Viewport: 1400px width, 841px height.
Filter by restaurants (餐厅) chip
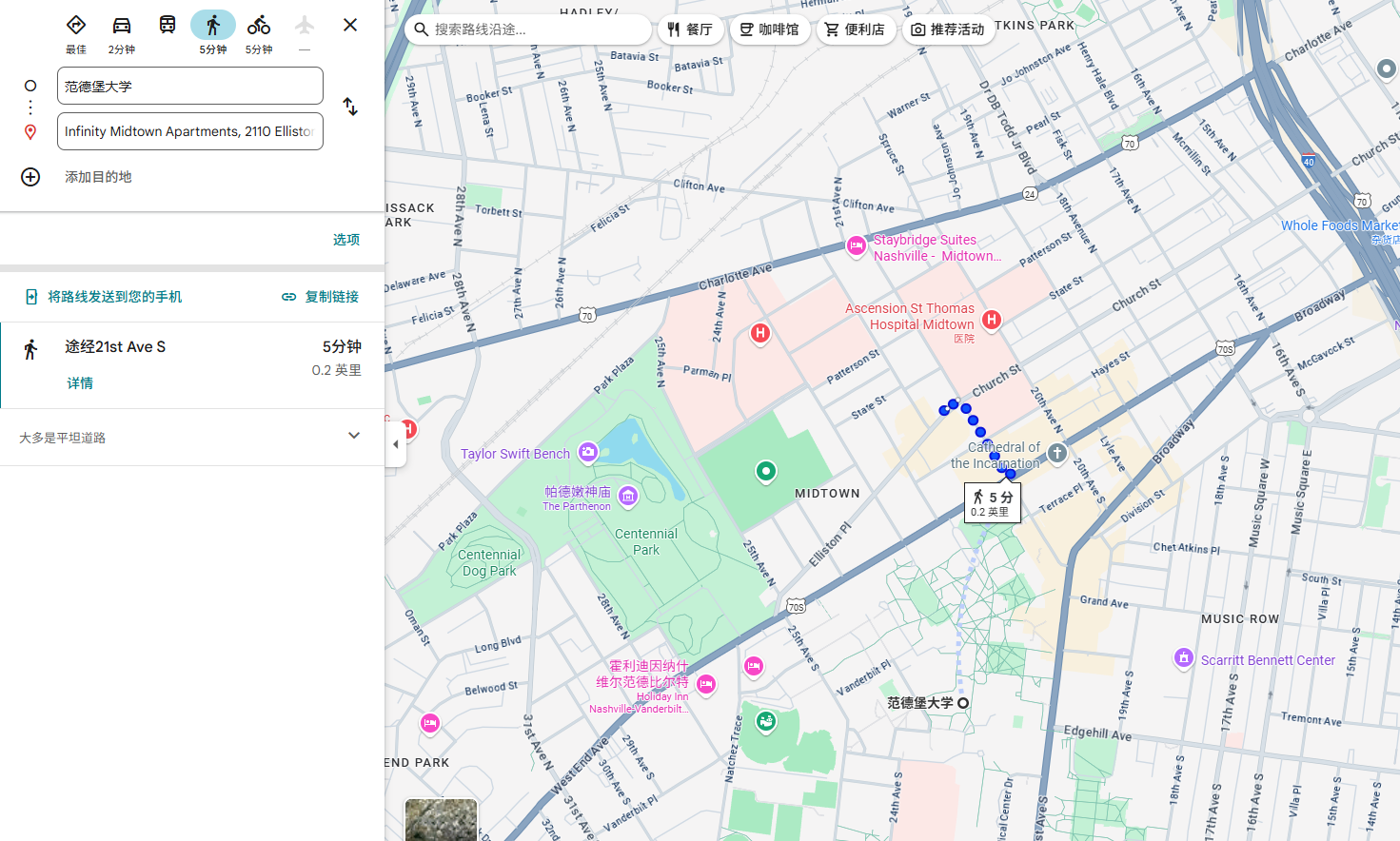[690, 29]
